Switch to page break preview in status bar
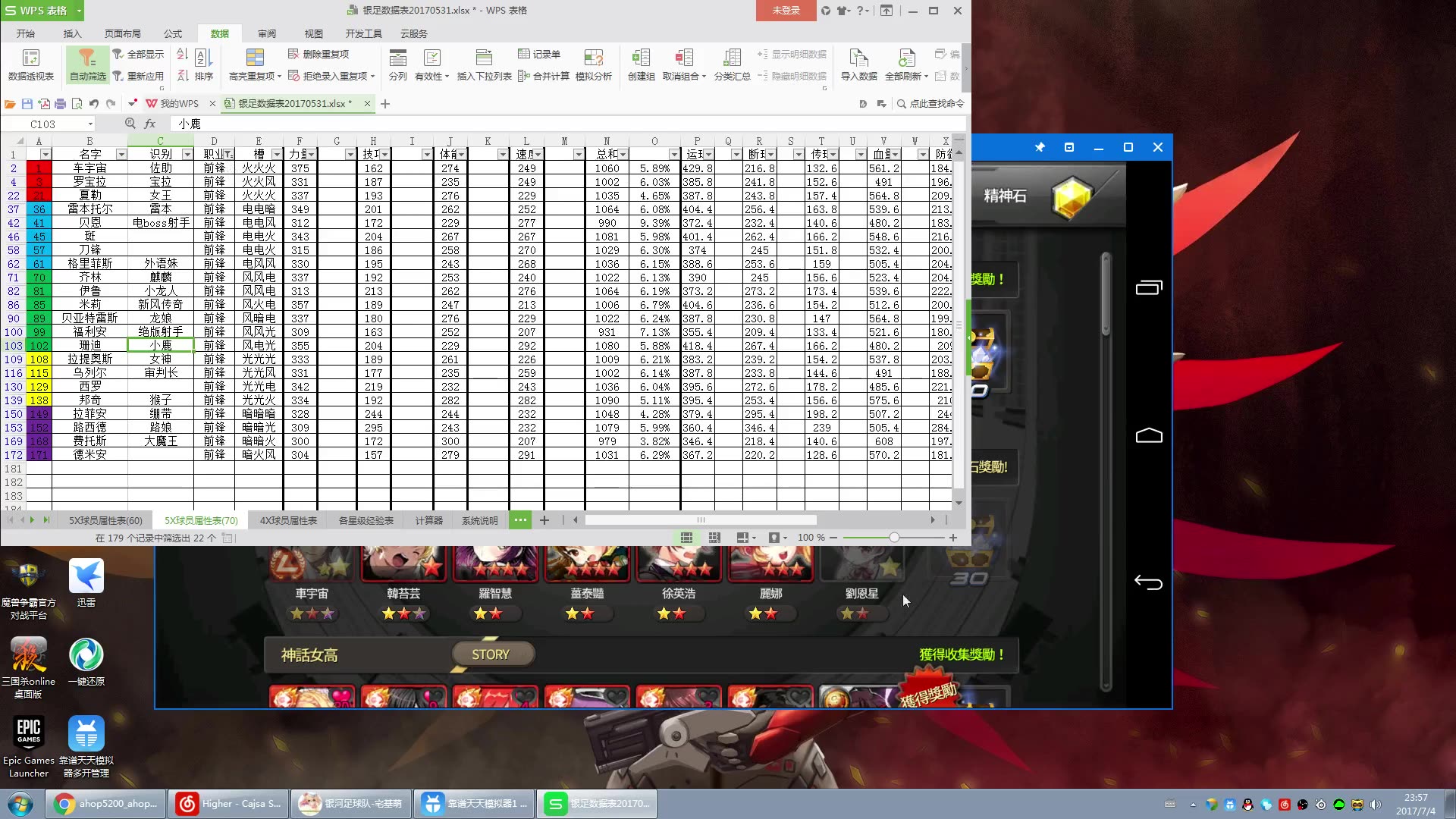Viewport: 1456px width, 819px height. [714, 538]
